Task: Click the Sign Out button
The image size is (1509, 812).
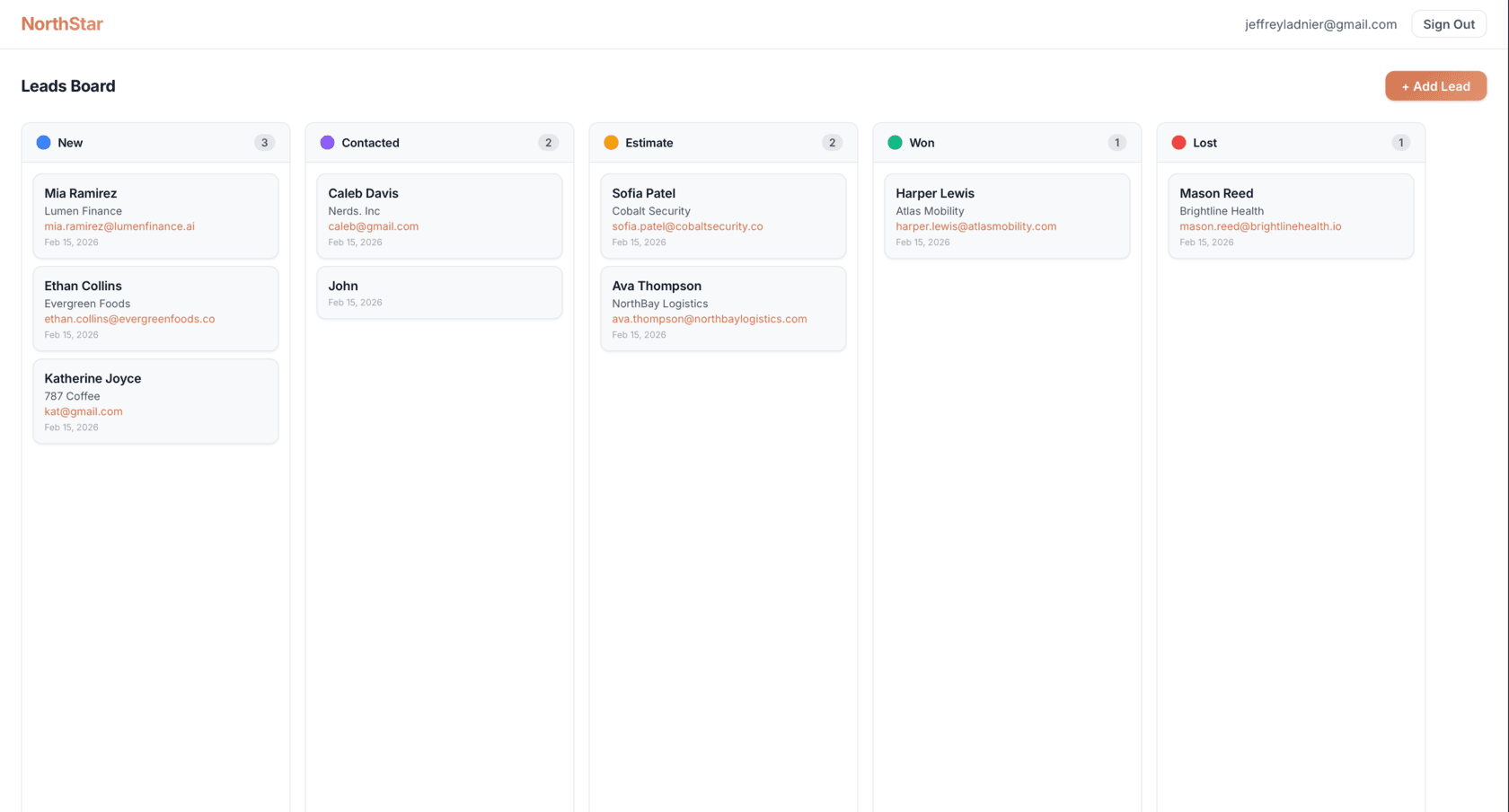Action: (x=1449, y=23)
